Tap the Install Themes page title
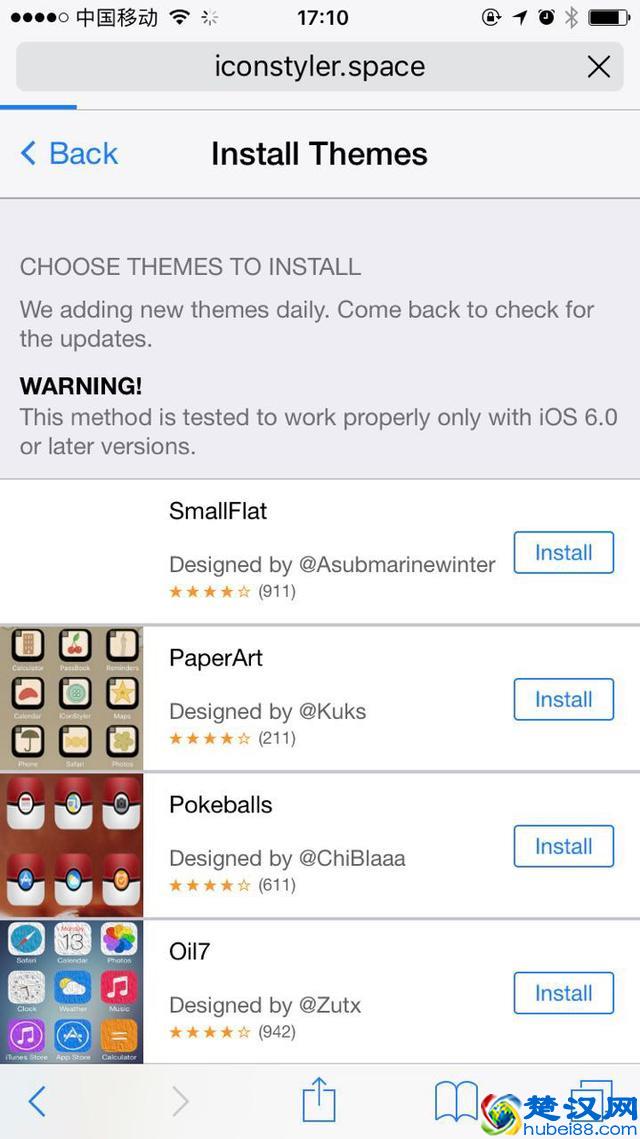 point(320,153)
